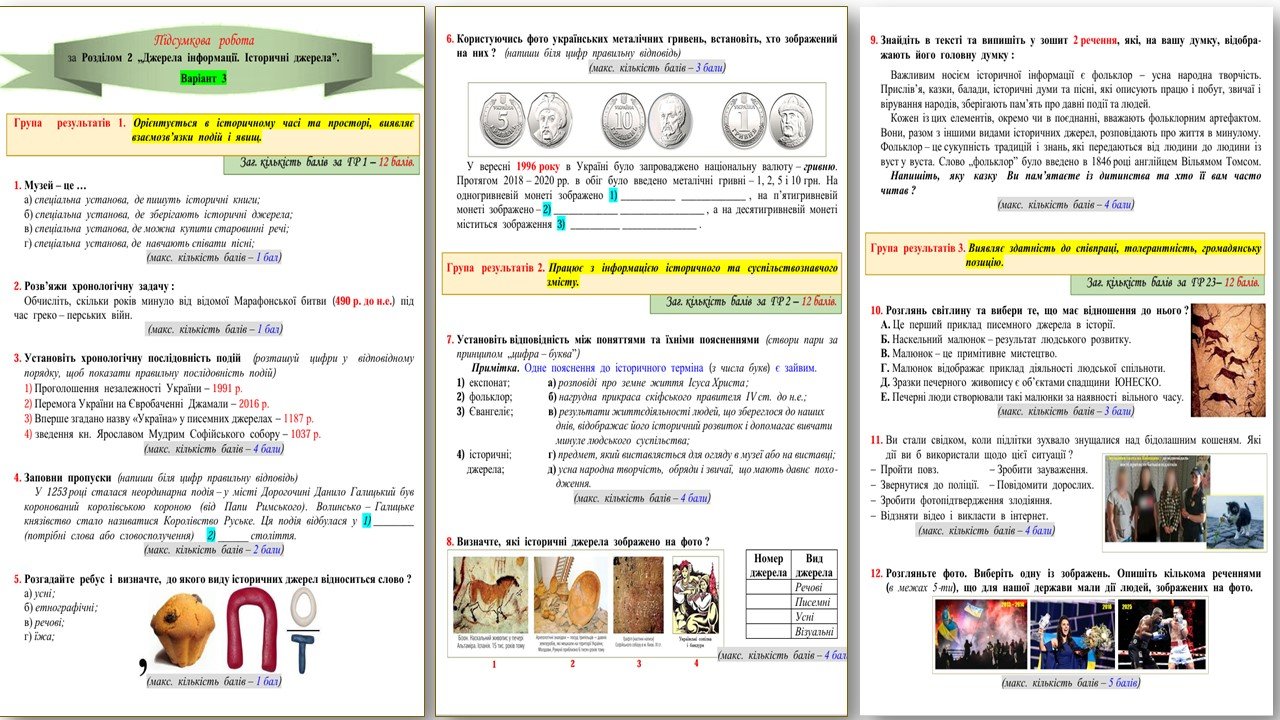Click the 10 hryvnia coin face

[623, 119]
